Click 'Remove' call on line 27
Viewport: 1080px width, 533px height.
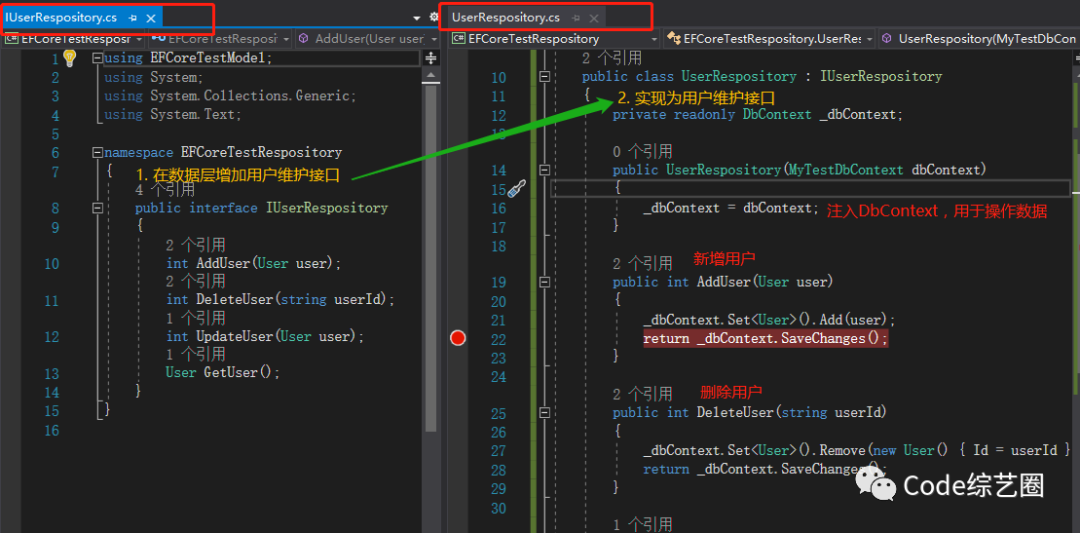point(842,450)
